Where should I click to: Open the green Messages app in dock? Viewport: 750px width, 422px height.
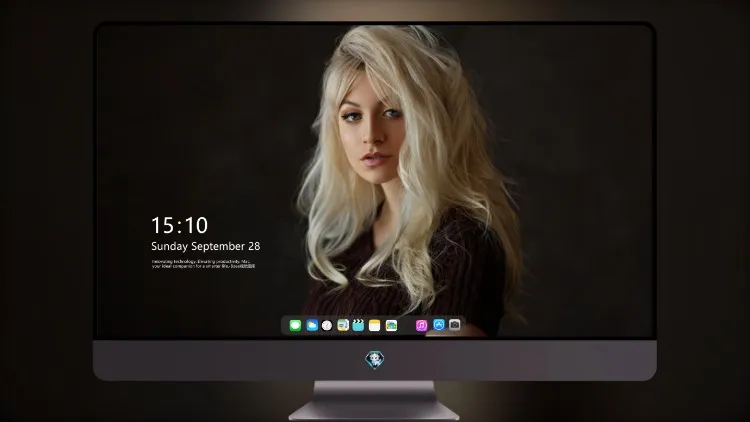295,325
